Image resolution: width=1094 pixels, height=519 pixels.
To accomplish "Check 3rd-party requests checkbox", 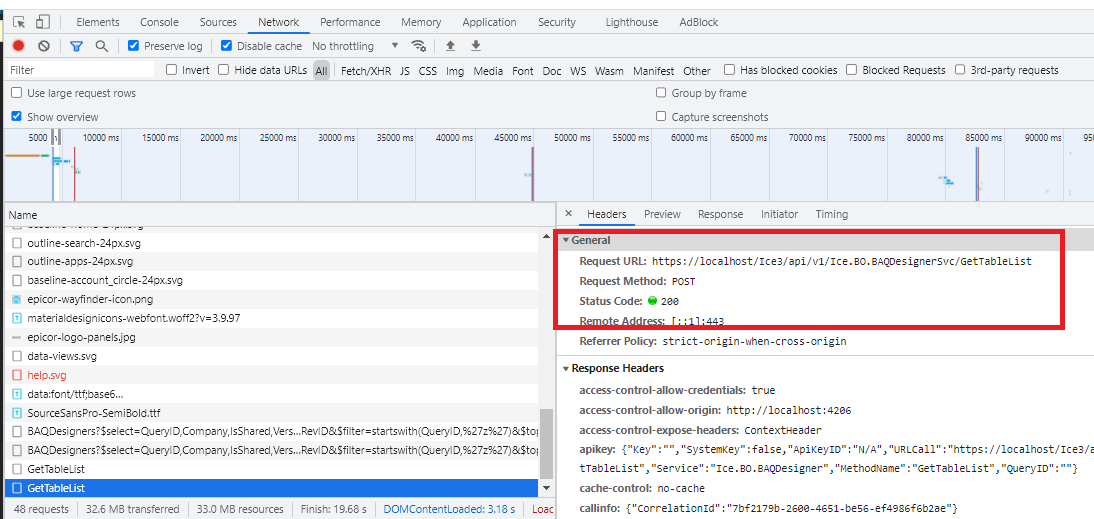I will pyautogui.click(x=960, y=70).
